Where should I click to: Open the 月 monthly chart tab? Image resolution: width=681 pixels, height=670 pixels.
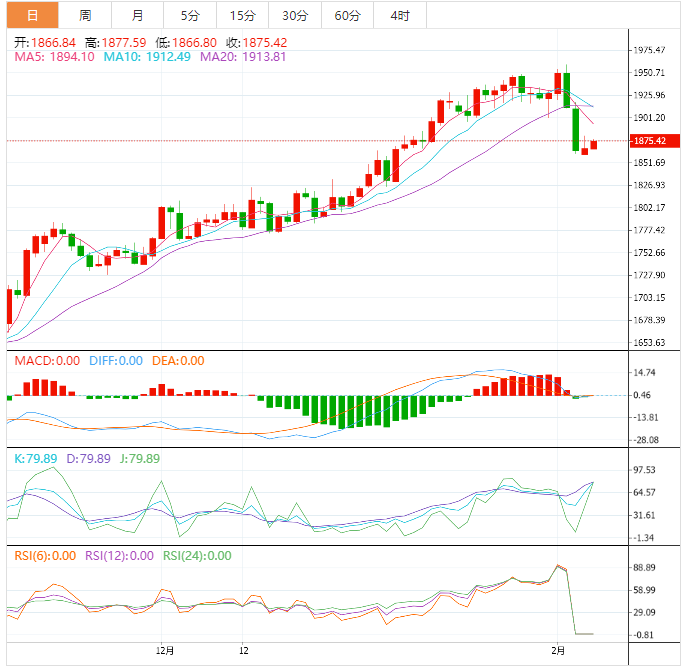tap(137, 15)
